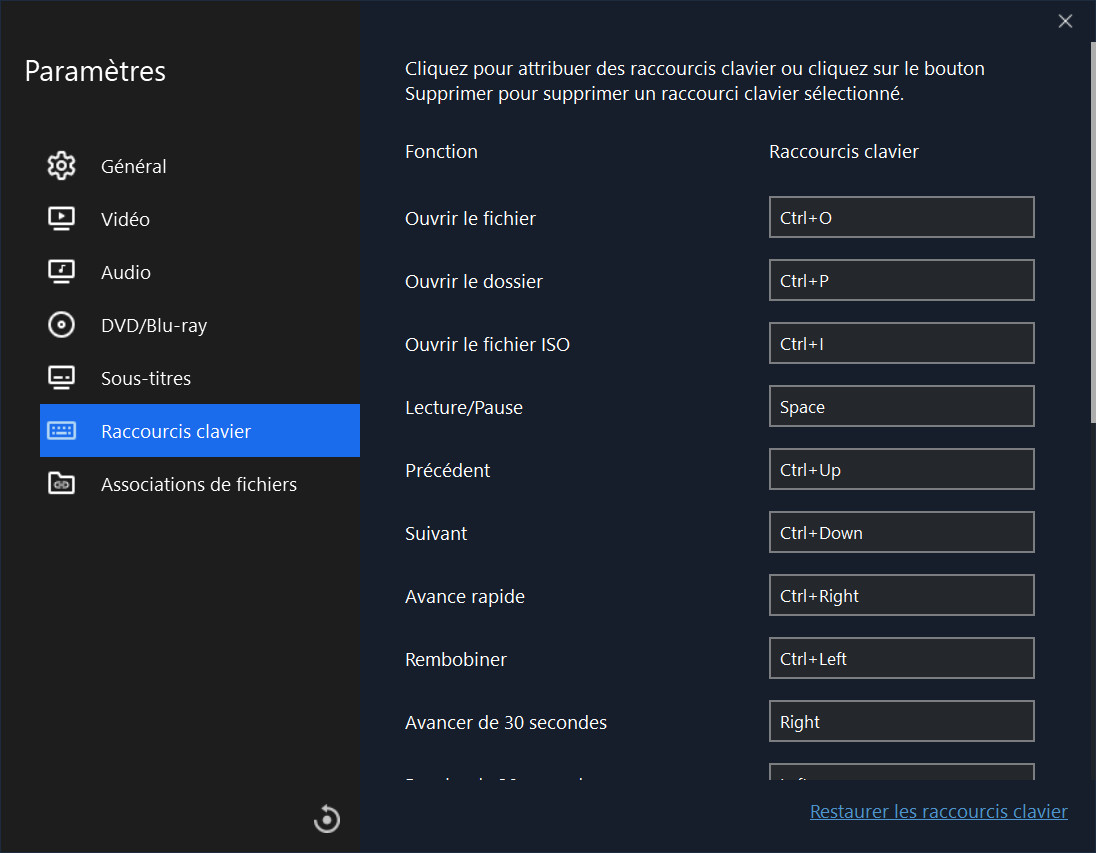
Task: Click the Avance rapide Ctrl+Right field
Action: (901, 596)
